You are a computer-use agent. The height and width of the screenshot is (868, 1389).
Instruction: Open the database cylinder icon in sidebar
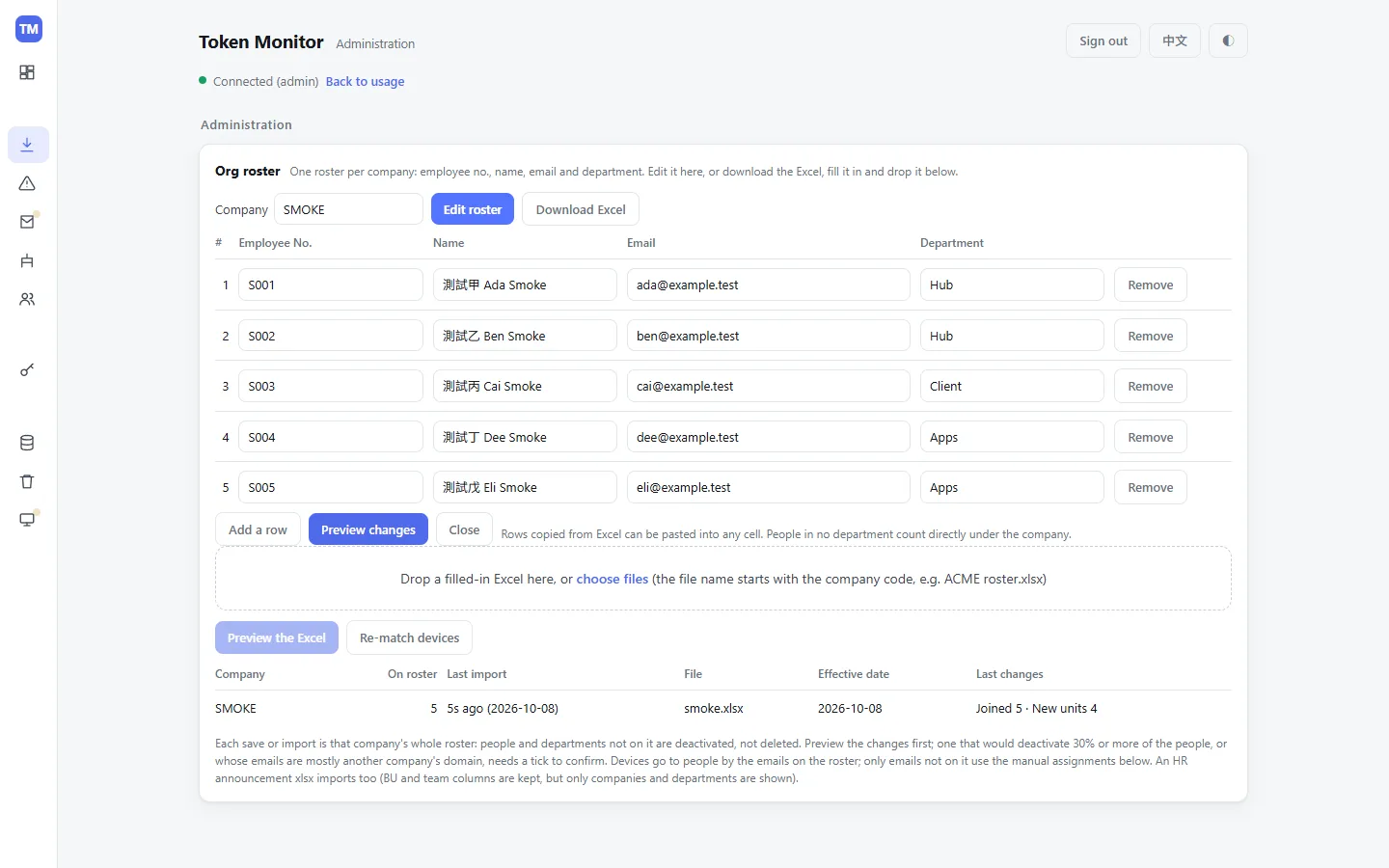[x=27, y=443]
